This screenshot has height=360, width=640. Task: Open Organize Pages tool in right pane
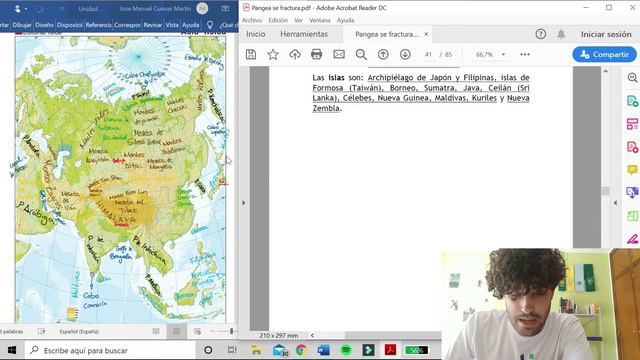pos(632,124)
